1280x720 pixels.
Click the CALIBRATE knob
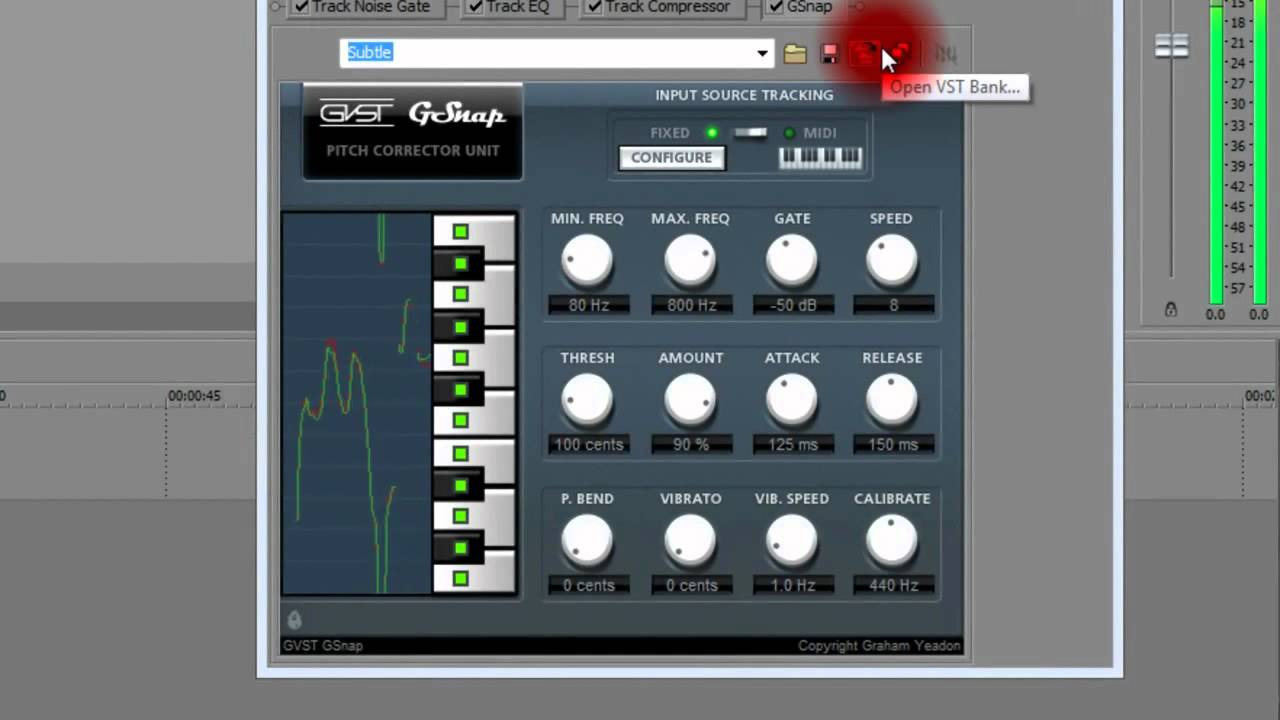(891, 541)
